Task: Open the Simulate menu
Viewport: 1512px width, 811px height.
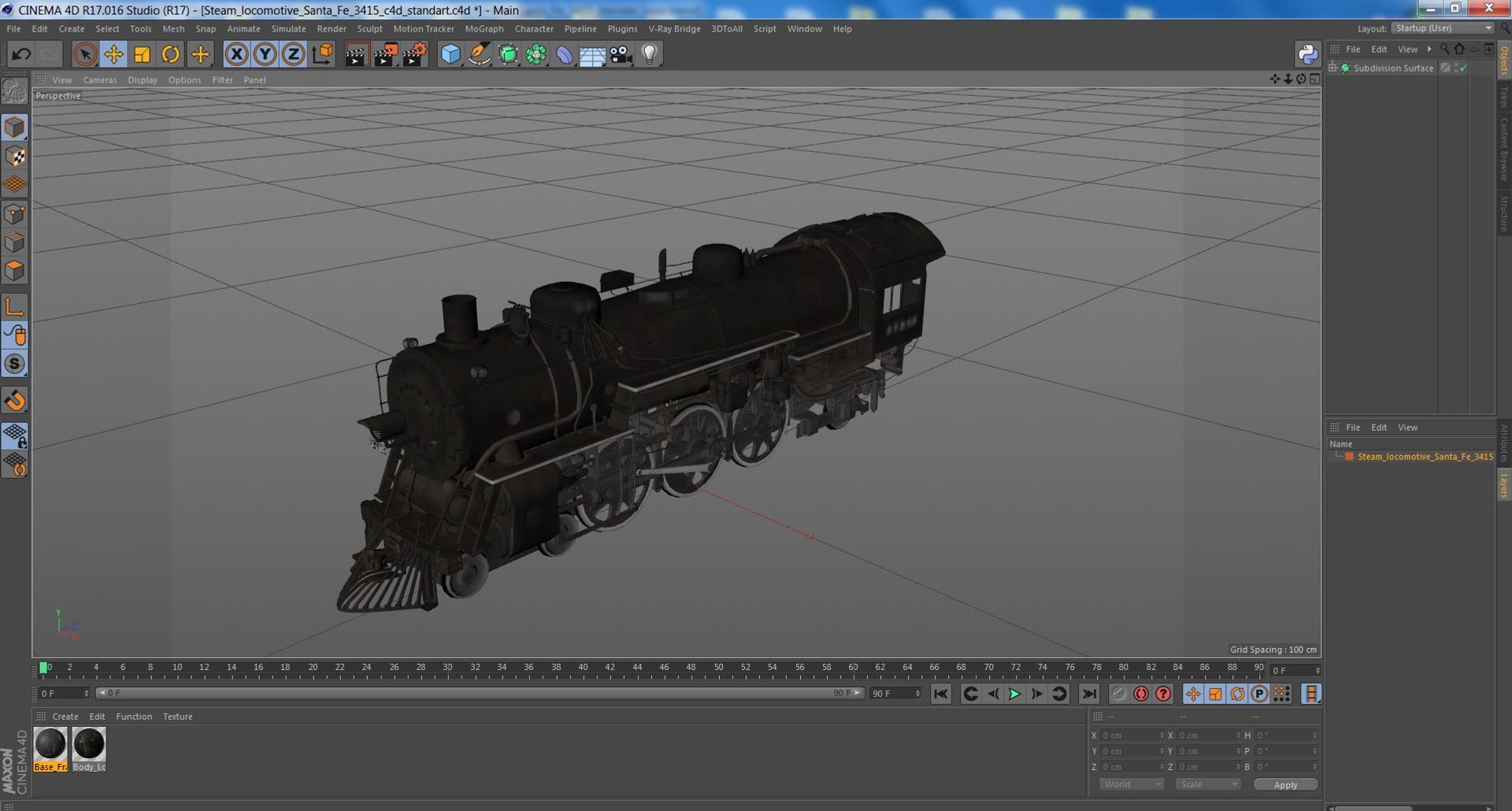Action: [288, 28]
